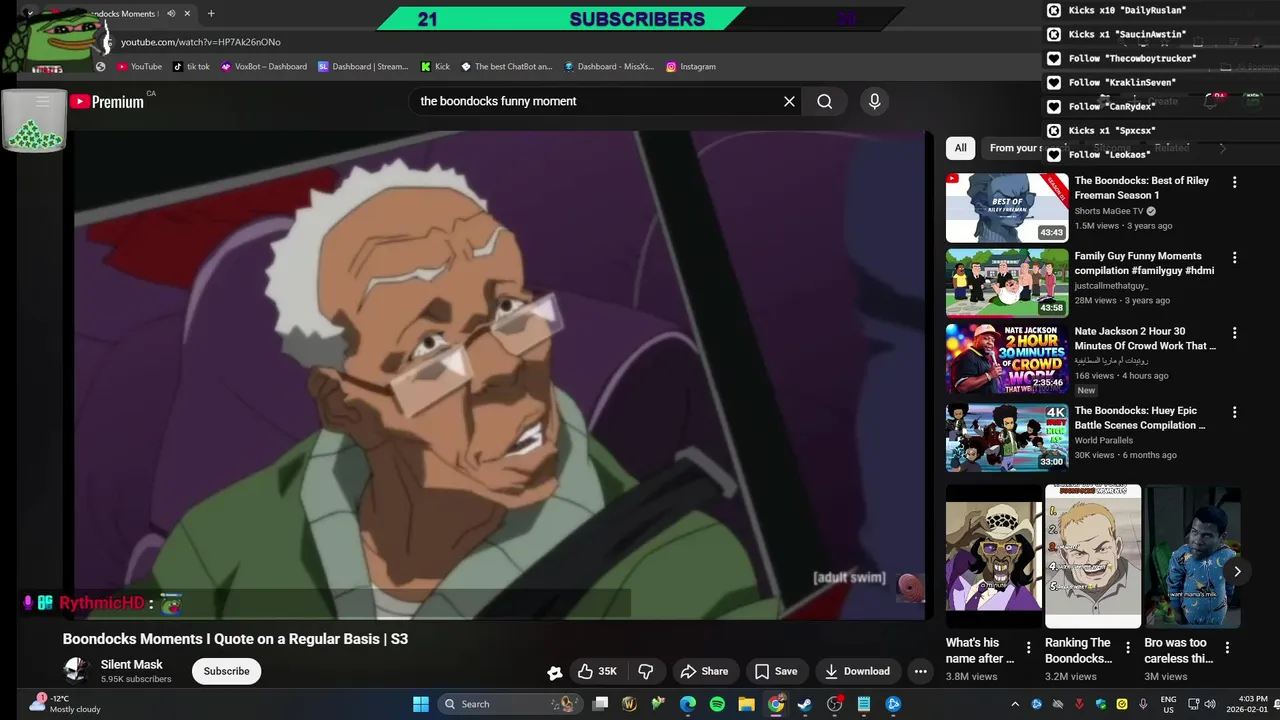Screen dimensions: 1280x720
Task: Open volume control in system tray
Action: click(x=1210, y=704)
